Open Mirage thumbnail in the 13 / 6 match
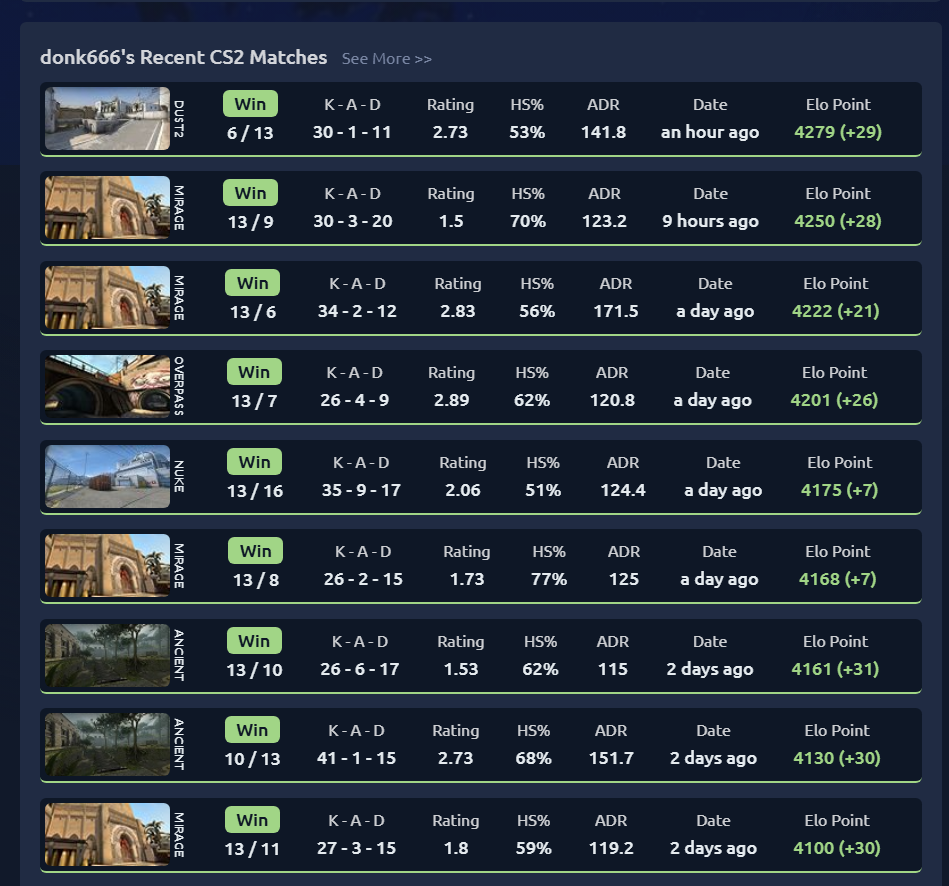949x886 pixels. pyautogui.click(x=107, y=297)
